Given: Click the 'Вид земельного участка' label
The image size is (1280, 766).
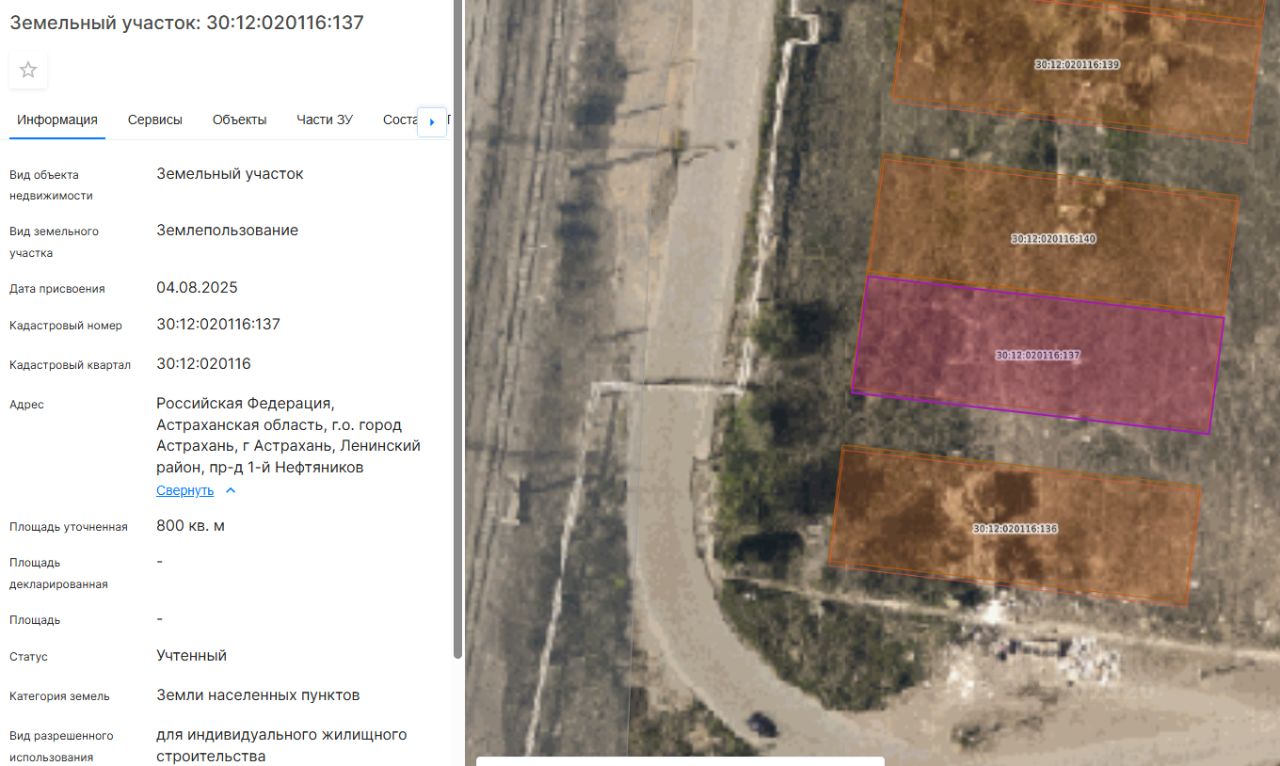Looking at the screenshot, I should point(54,242).
